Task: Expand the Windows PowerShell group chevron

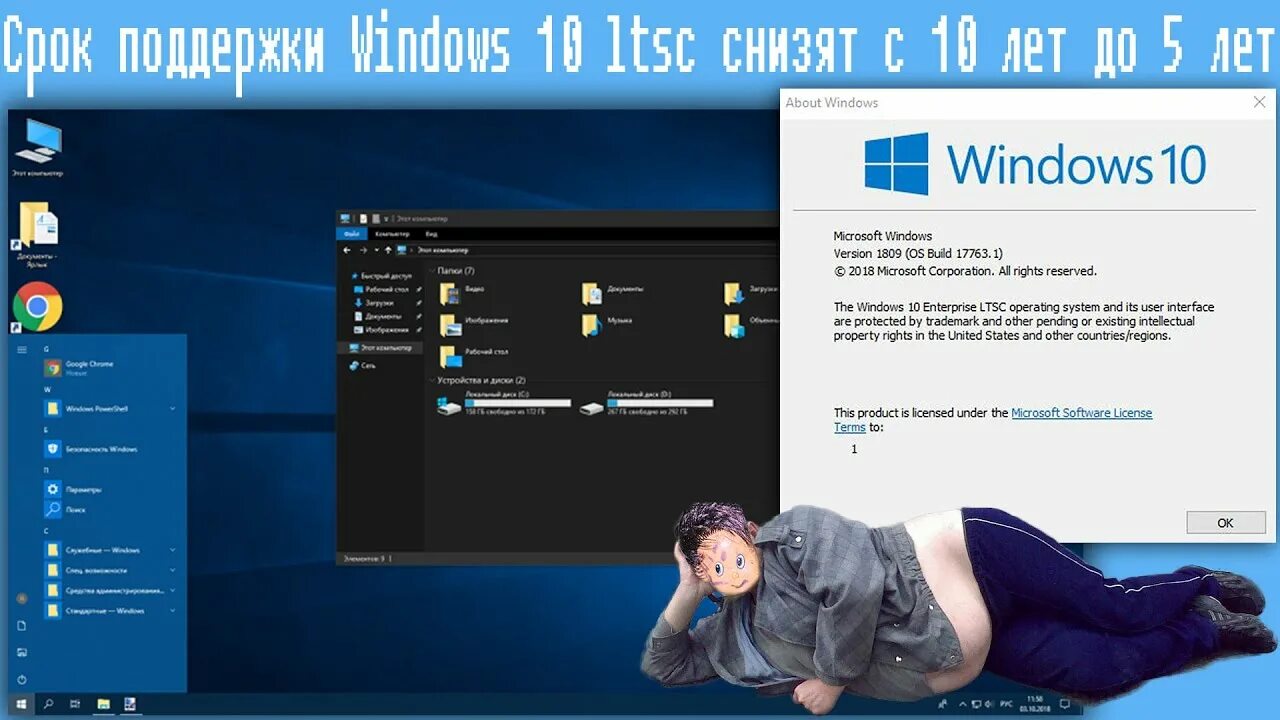Action: click(172, 408)
